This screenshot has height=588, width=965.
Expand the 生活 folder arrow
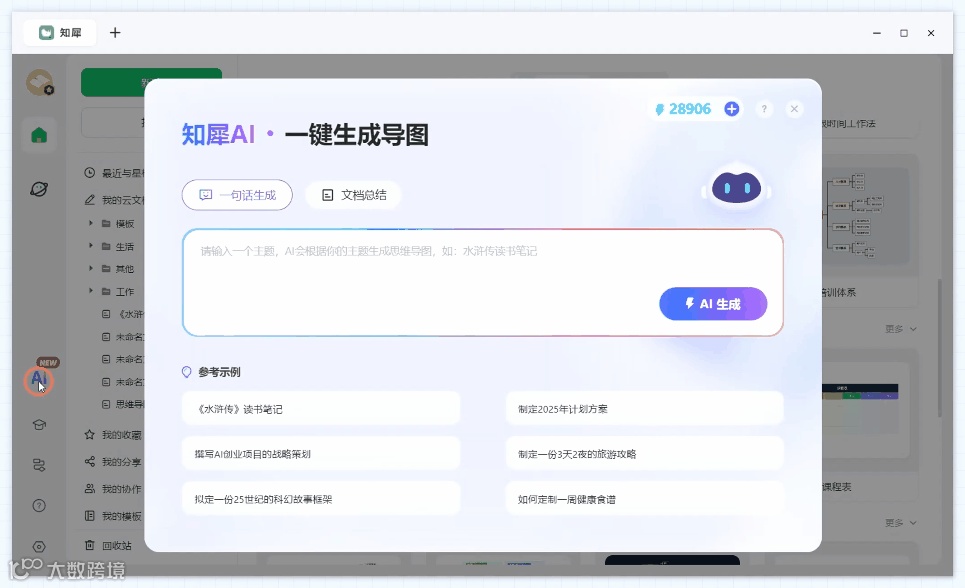coord(90,246)
